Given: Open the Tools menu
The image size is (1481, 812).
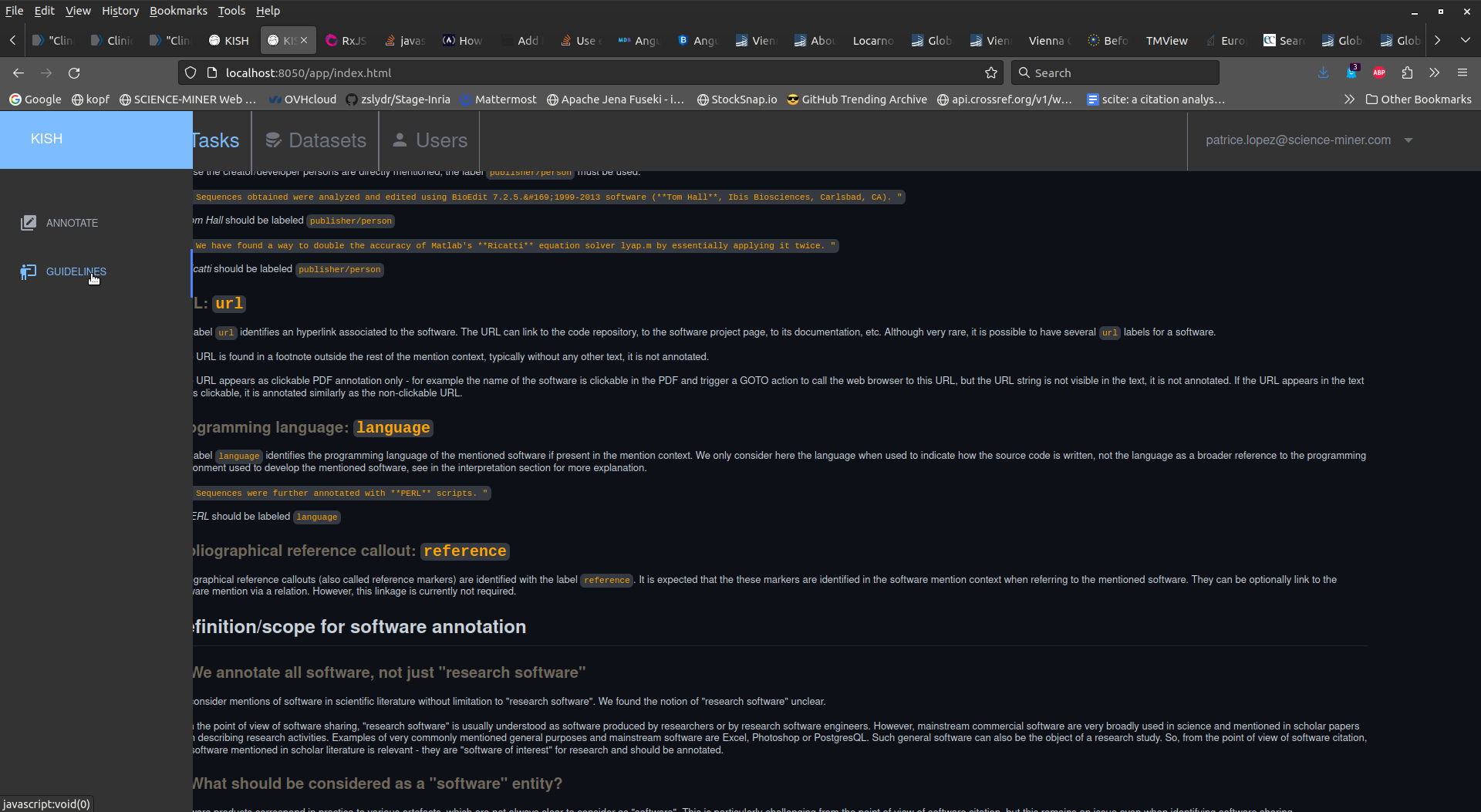Looking at the screenshot, I should 231,11.
